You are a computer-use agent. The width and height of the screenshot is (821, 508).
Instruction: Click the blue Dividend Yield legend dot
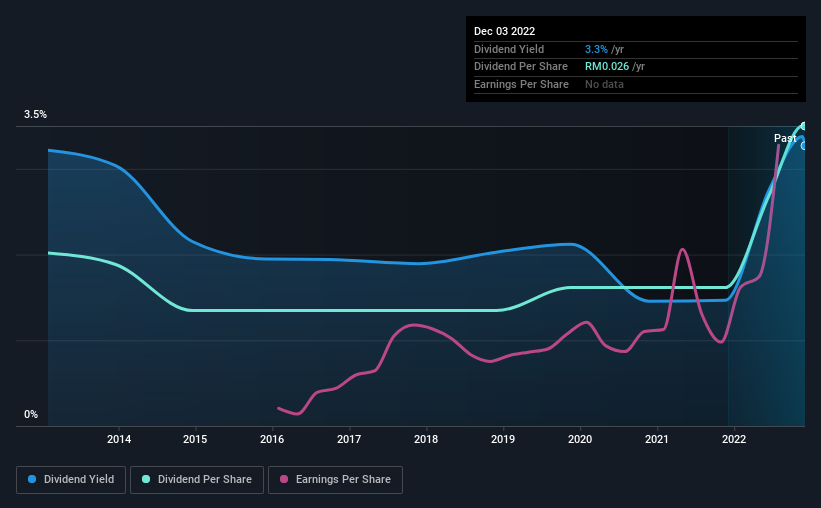coord(32,479)
